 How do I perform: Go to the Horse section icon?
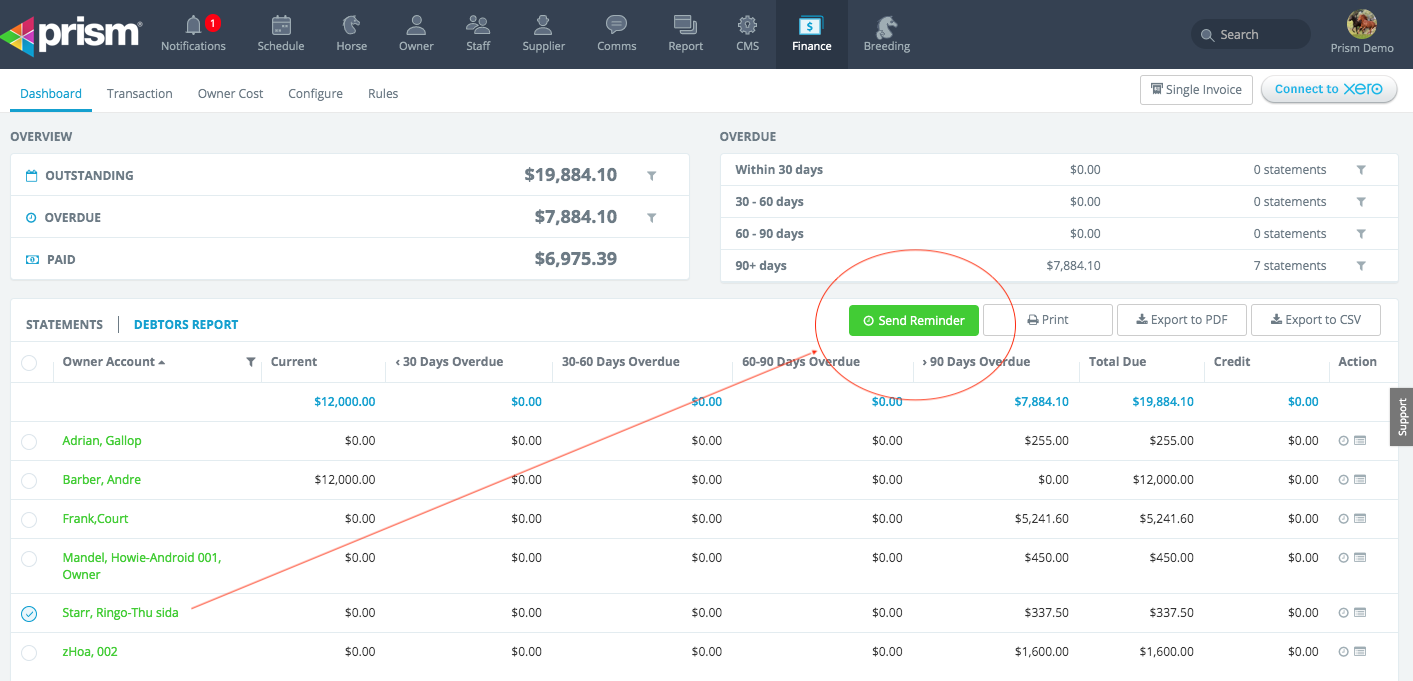coord(352,24)
